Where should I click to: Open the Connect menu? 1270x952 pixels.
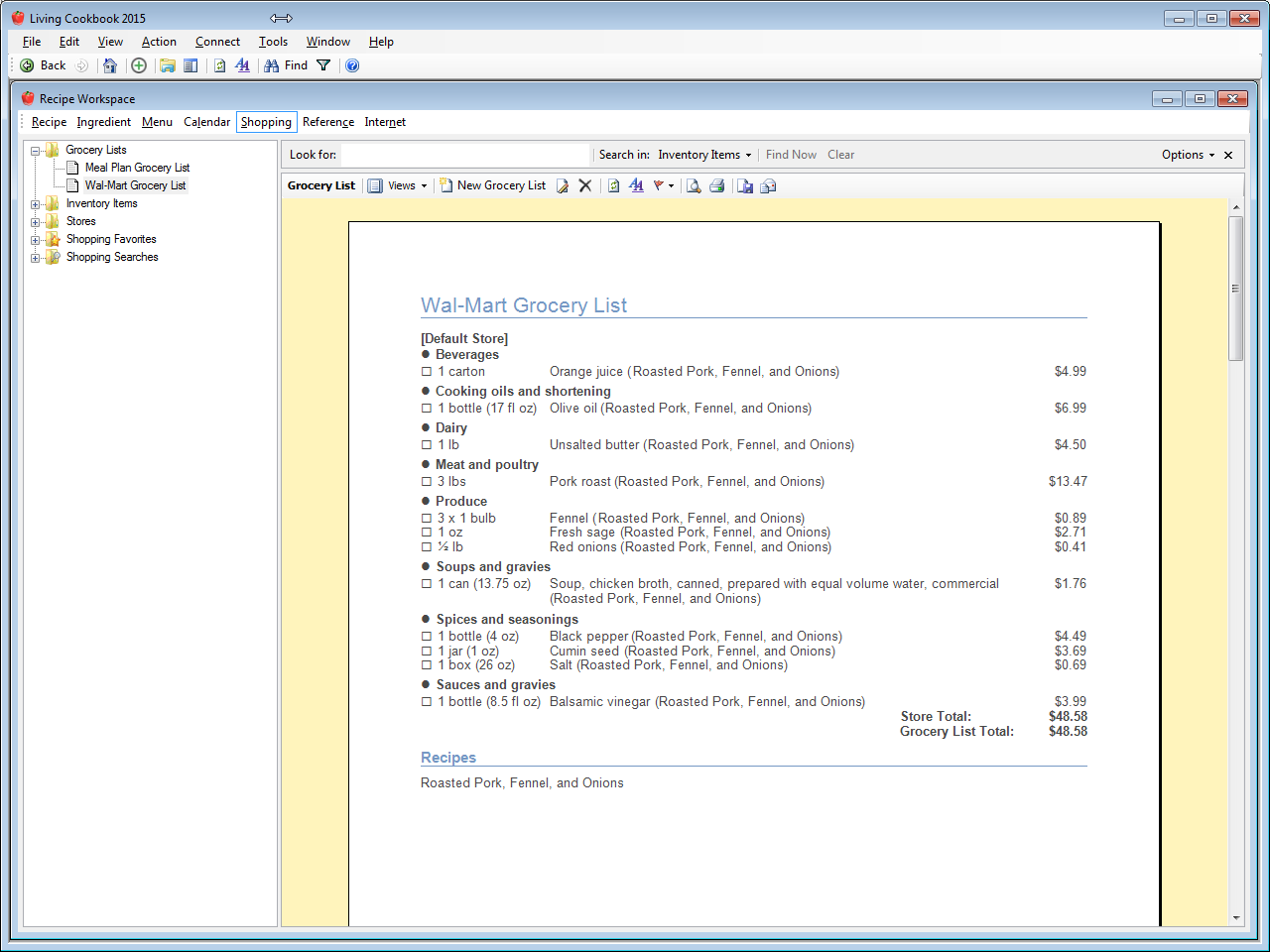(217, 42)
